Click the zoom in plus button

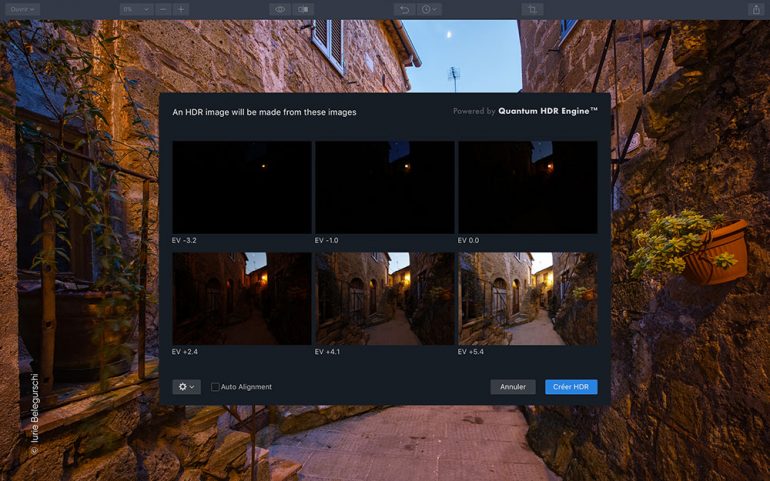pyautogui.click(x=181, y=9)
